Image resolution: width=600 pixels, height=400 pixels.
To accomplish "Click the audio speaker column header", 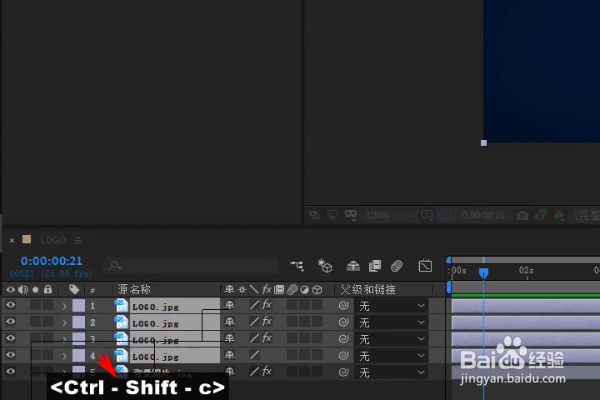I will [23, 289].
